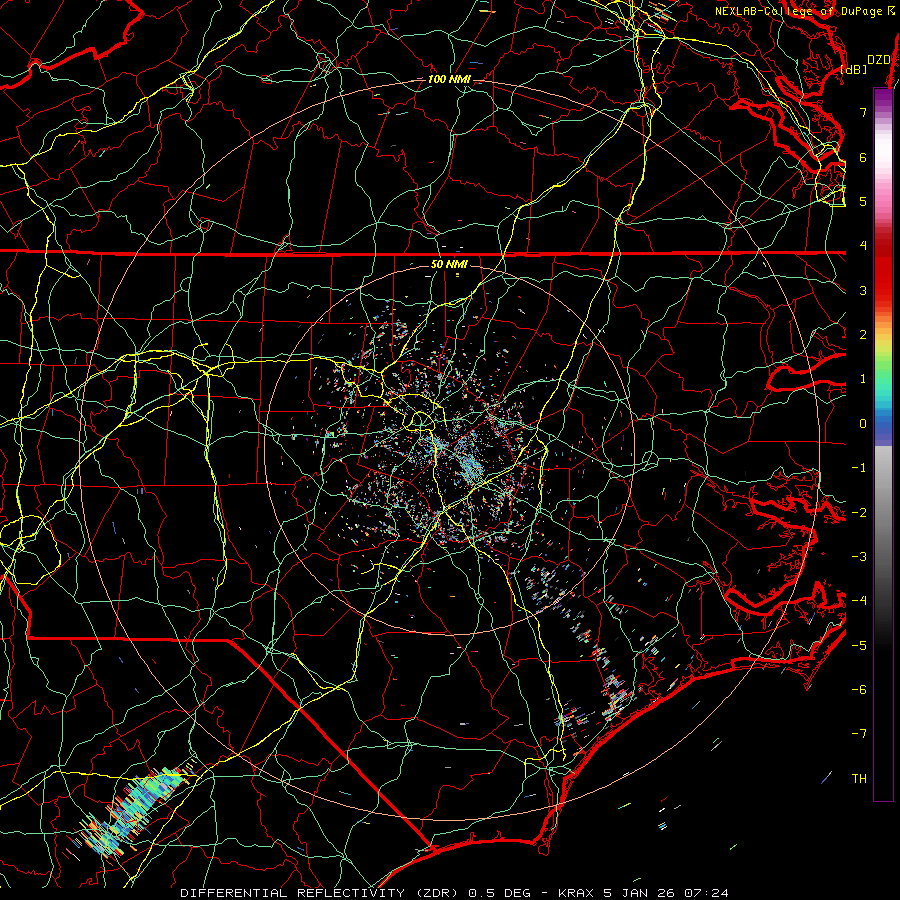Click the -5 value on the scale

point(859,645)
